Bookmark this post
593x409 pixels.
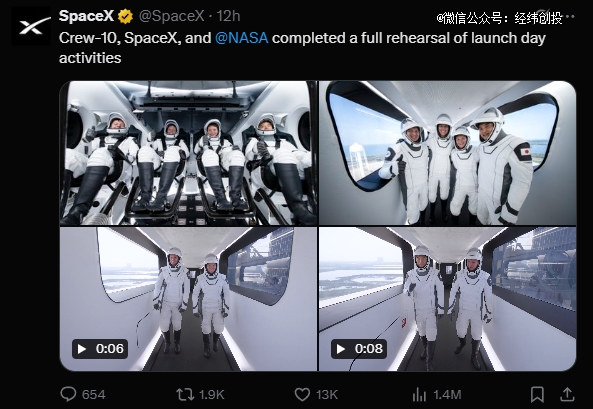[537, 395]
